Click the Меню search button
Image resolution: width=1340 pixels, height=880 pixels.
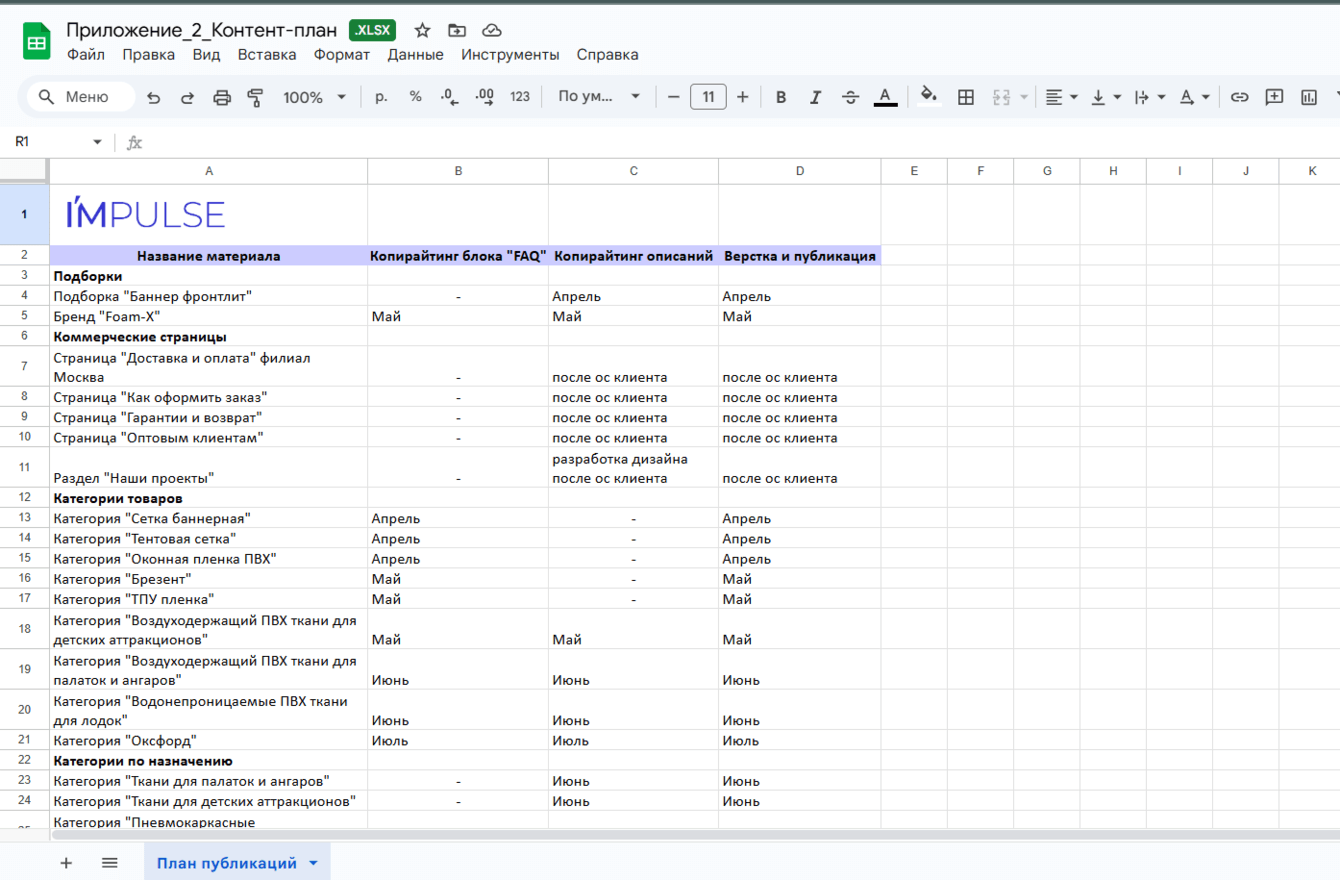(x=75, y=97)
